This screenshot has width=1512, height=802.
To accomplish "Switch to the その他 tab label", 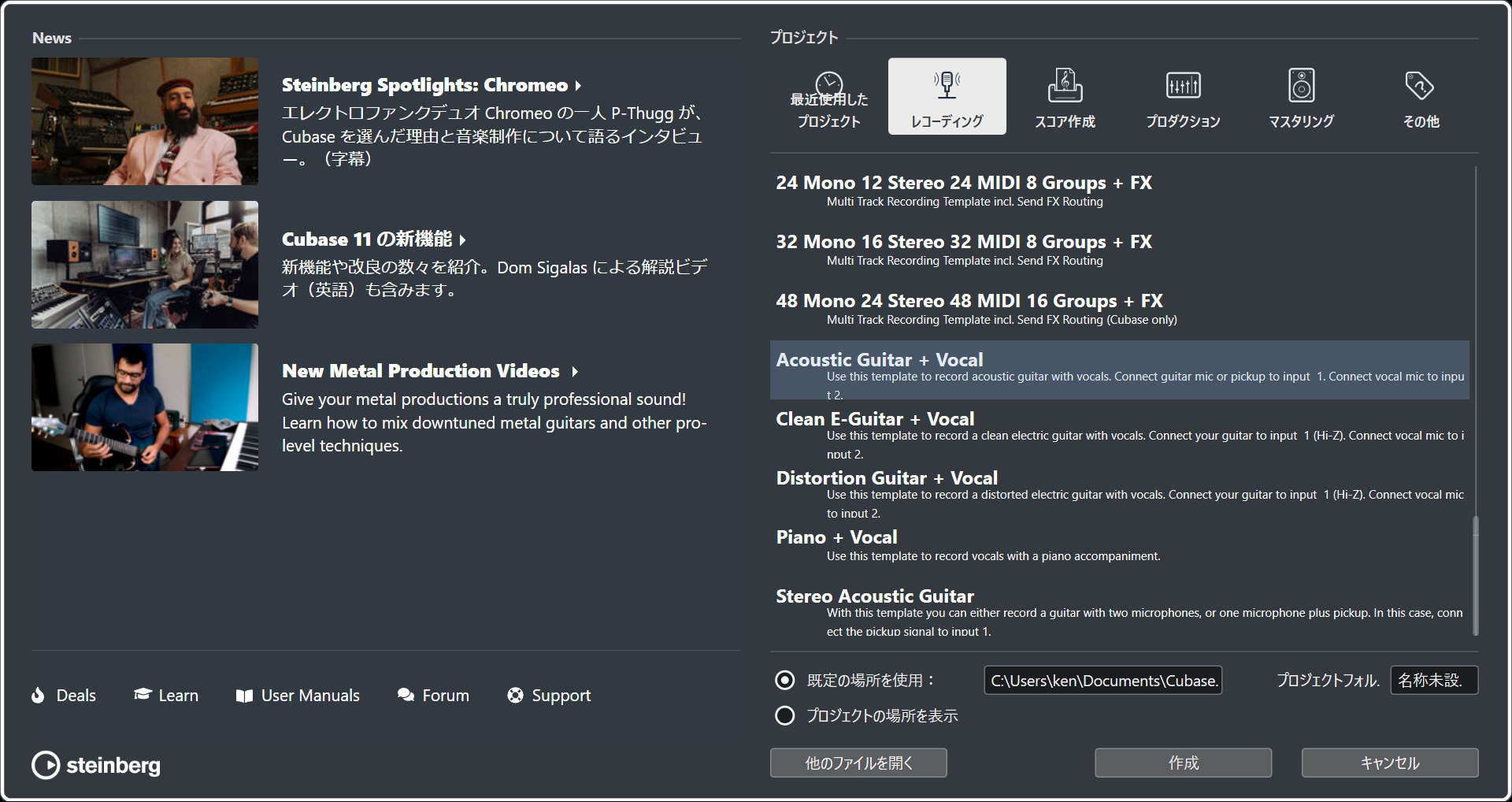I will [x=1421, y=121].
